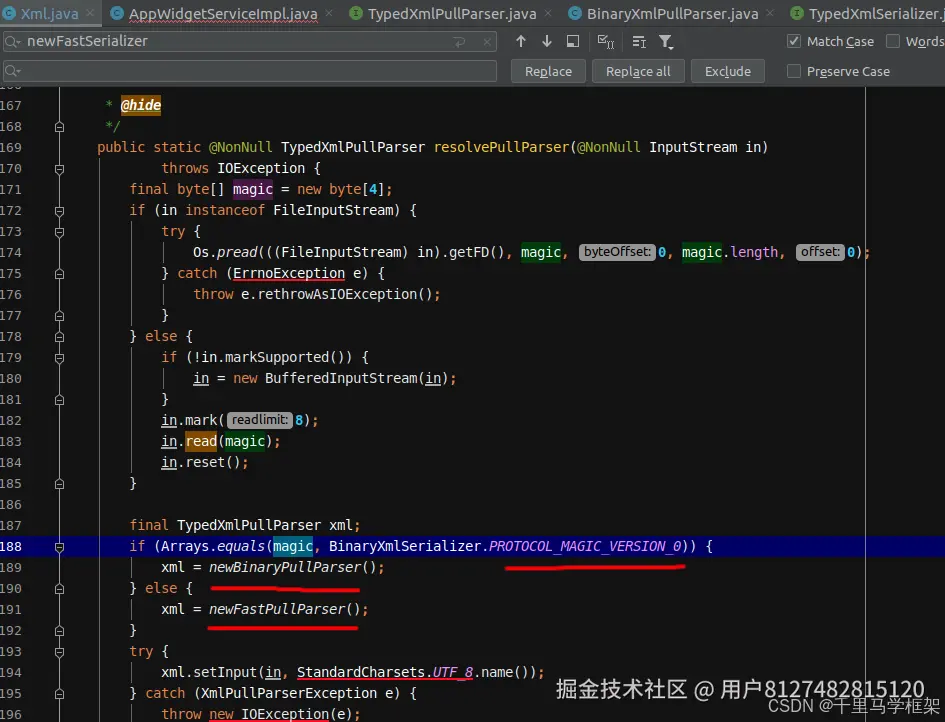945x722 pixels.
Task: Open search results in find window icon
Action: (573, 41)
